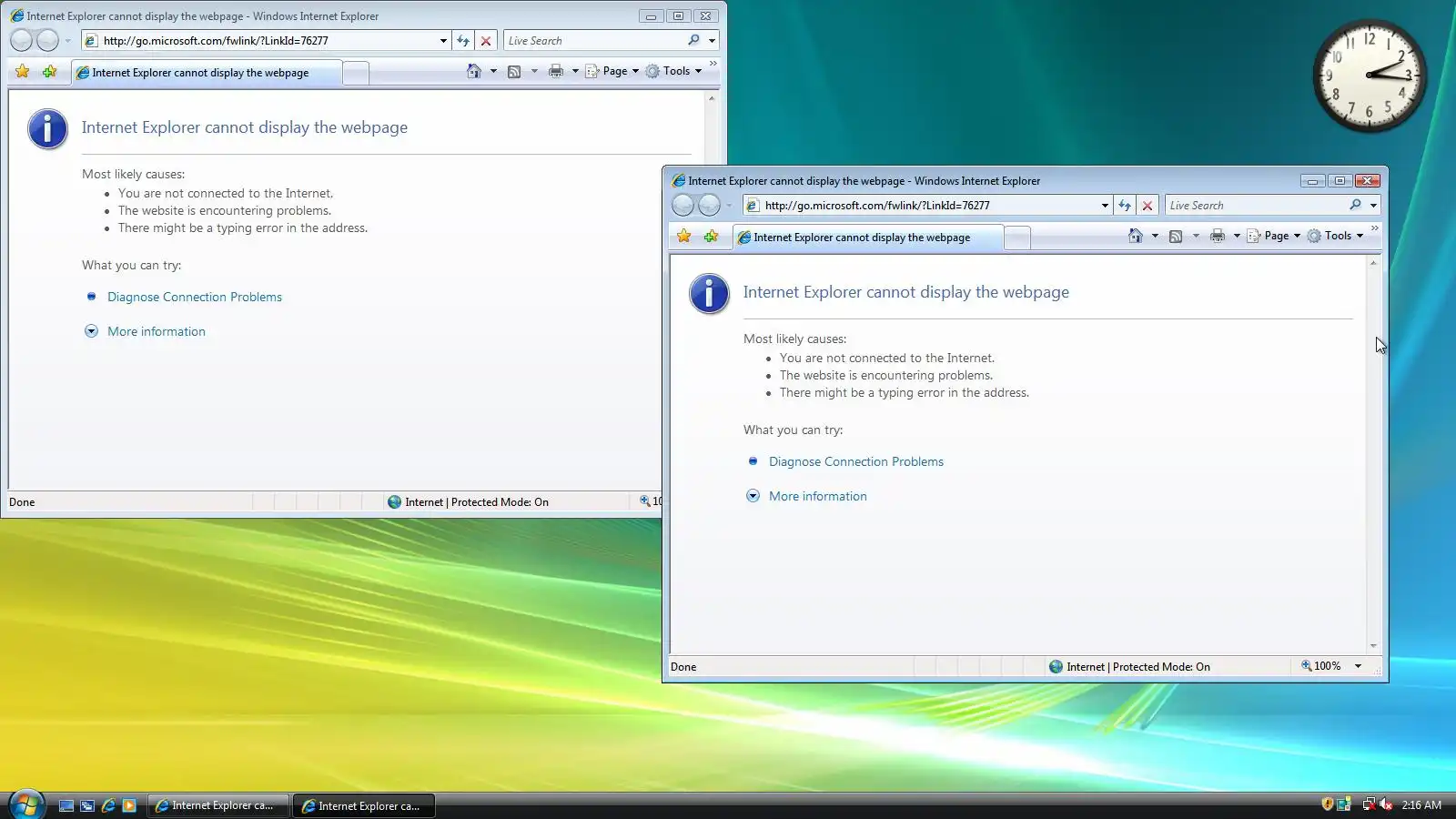Open Home button dropdown arrow in back window
The image size is (1456, 819).
pos(493,71)
